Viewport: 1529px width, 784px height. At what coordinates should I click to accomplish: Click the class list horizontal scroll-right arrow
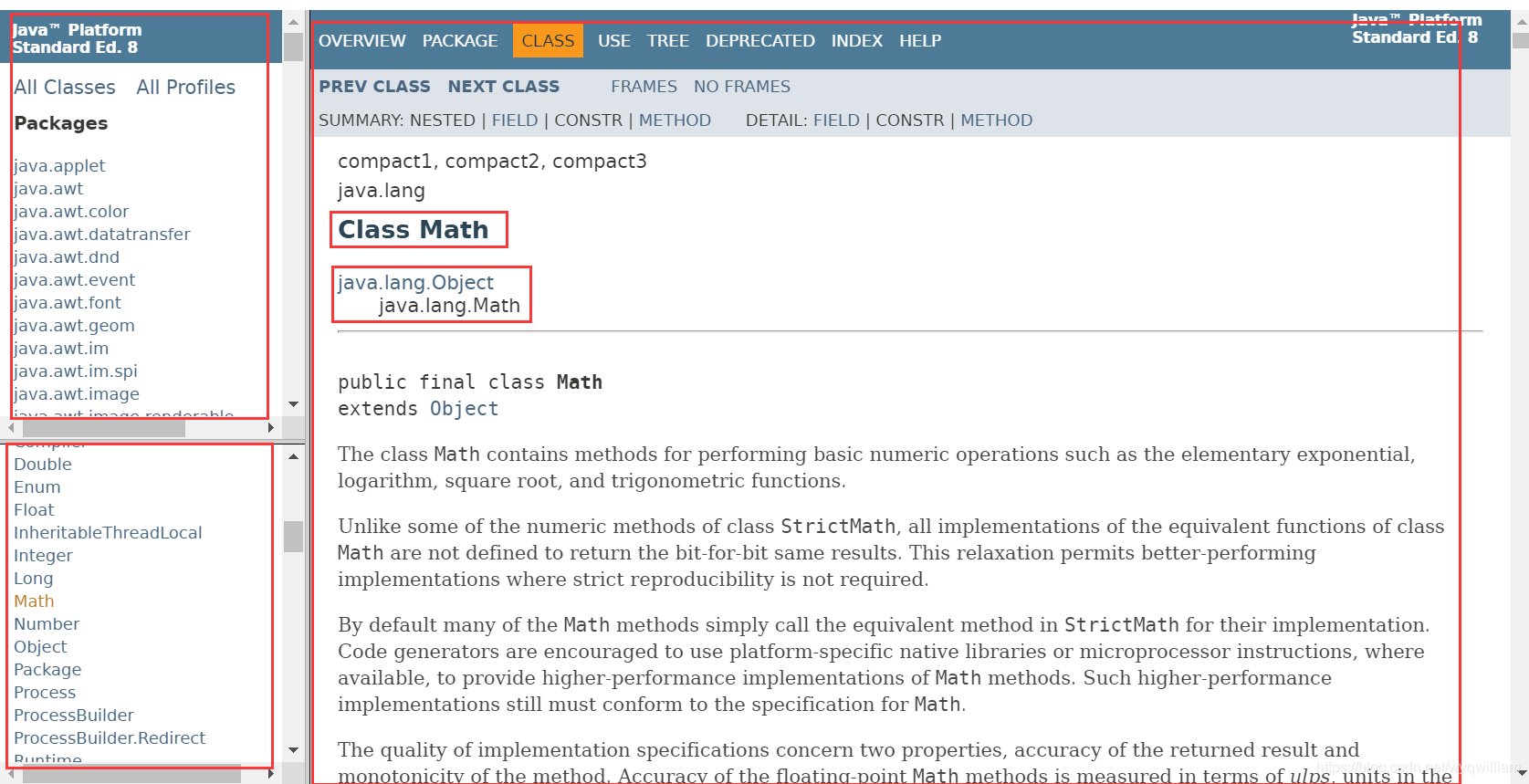(271, 774)
